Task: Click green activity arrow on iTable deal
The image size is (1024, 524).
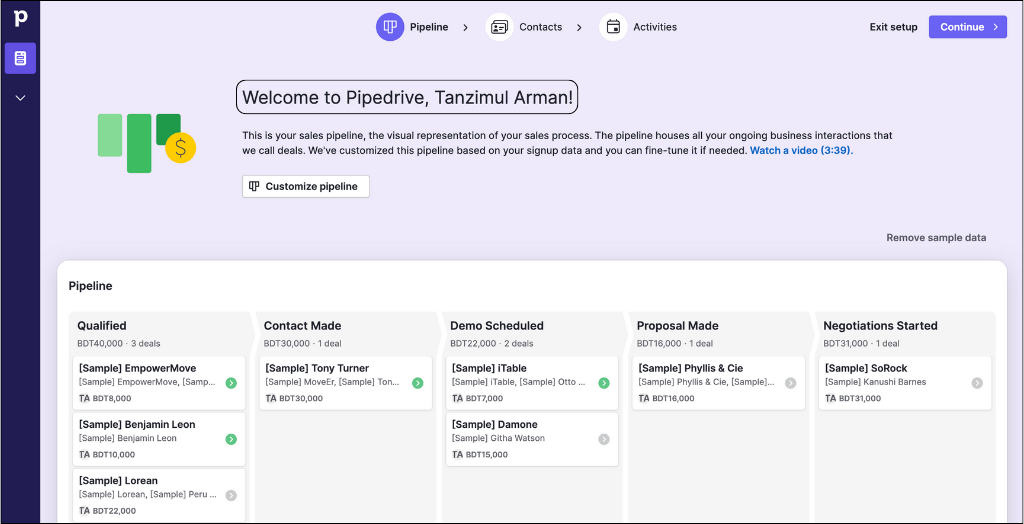Action: click(x=604, y=383)
